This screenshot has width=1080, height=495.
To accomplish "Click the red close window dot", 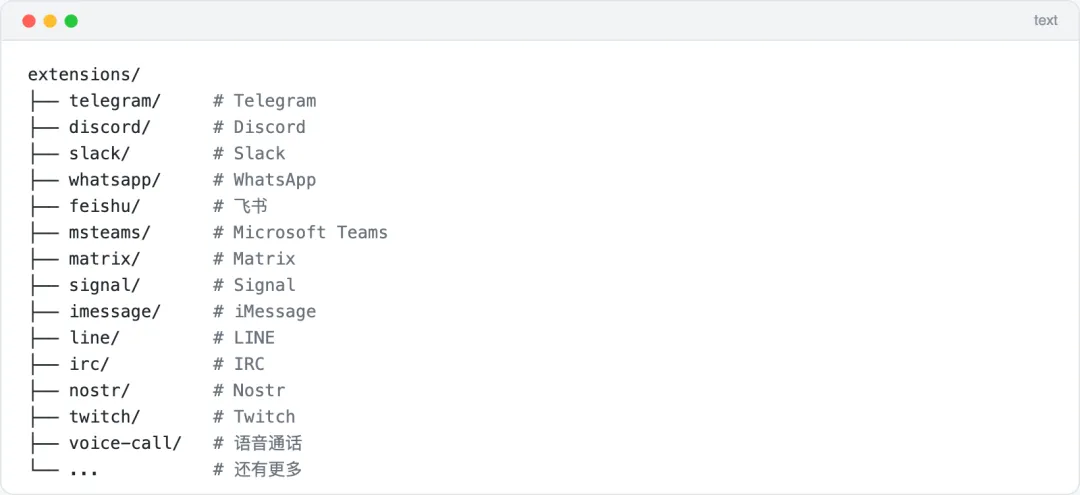I will [29, 21].
